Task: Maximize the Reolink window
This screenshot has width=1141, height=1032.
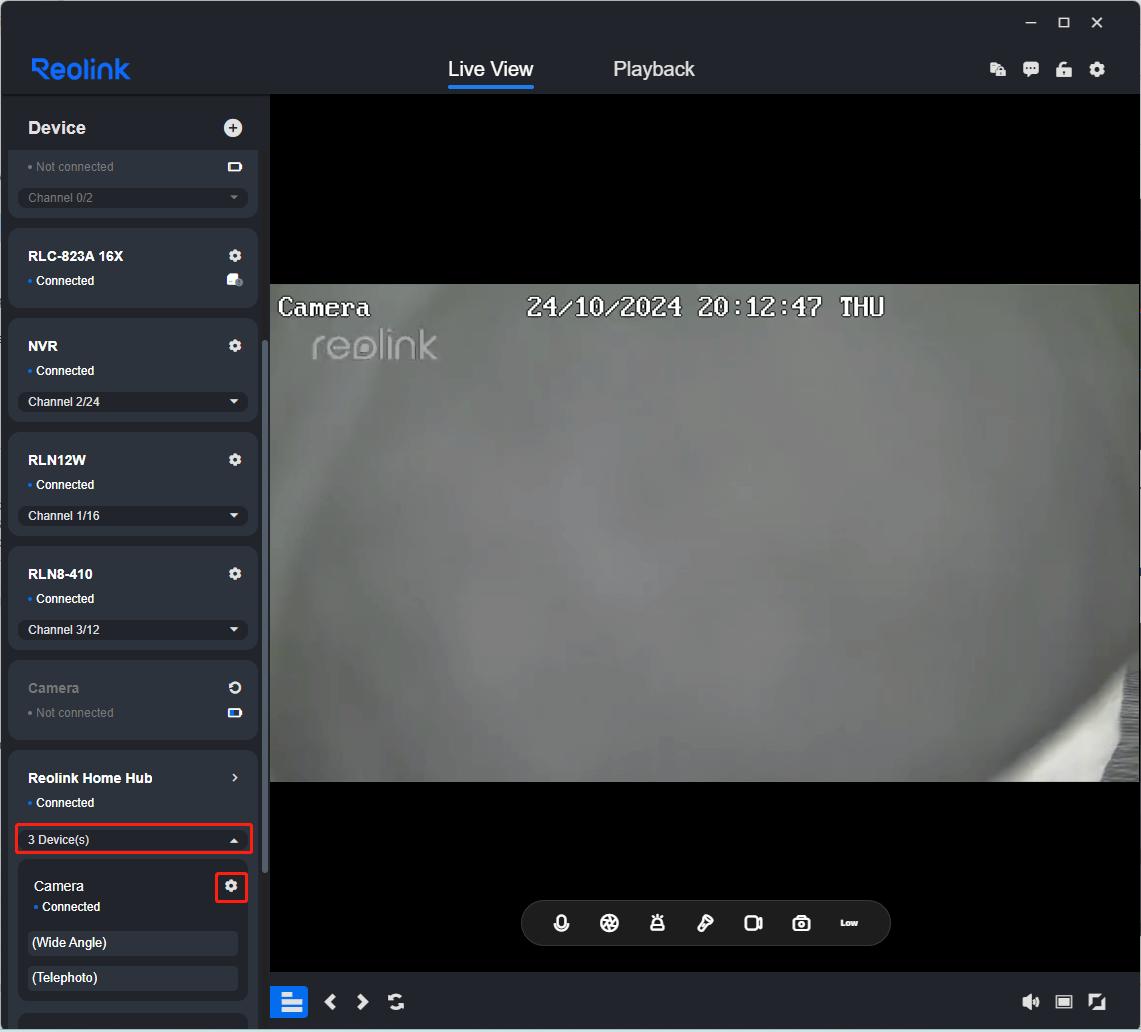Action: (x=1064, y=23)
